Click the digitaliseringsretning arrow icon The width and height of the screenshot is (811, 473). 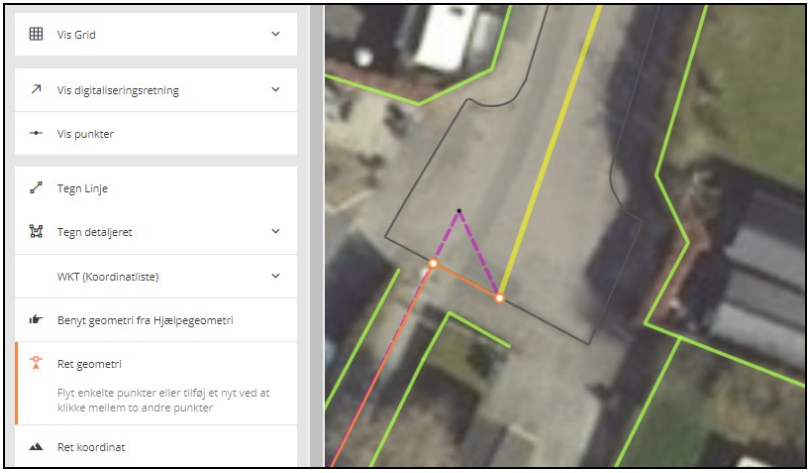coord(36,89)
